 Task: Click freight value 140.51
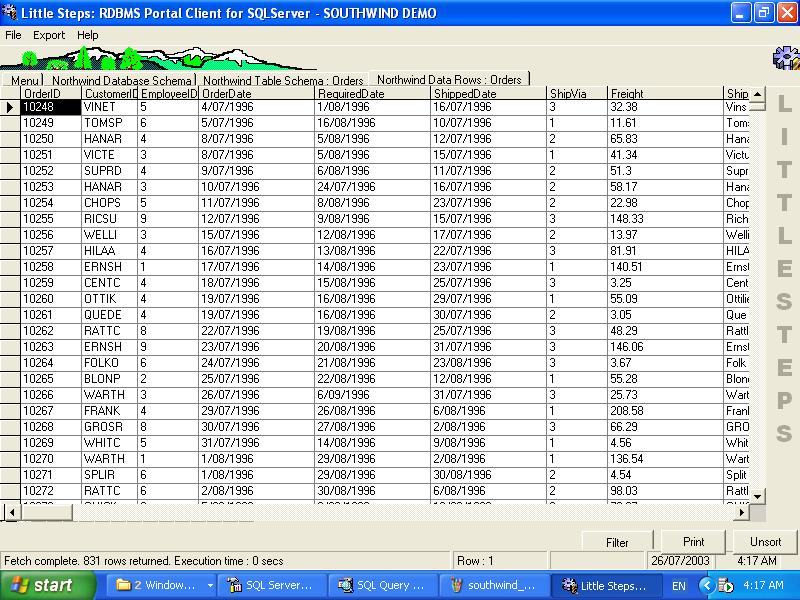(x=665, y=267)
